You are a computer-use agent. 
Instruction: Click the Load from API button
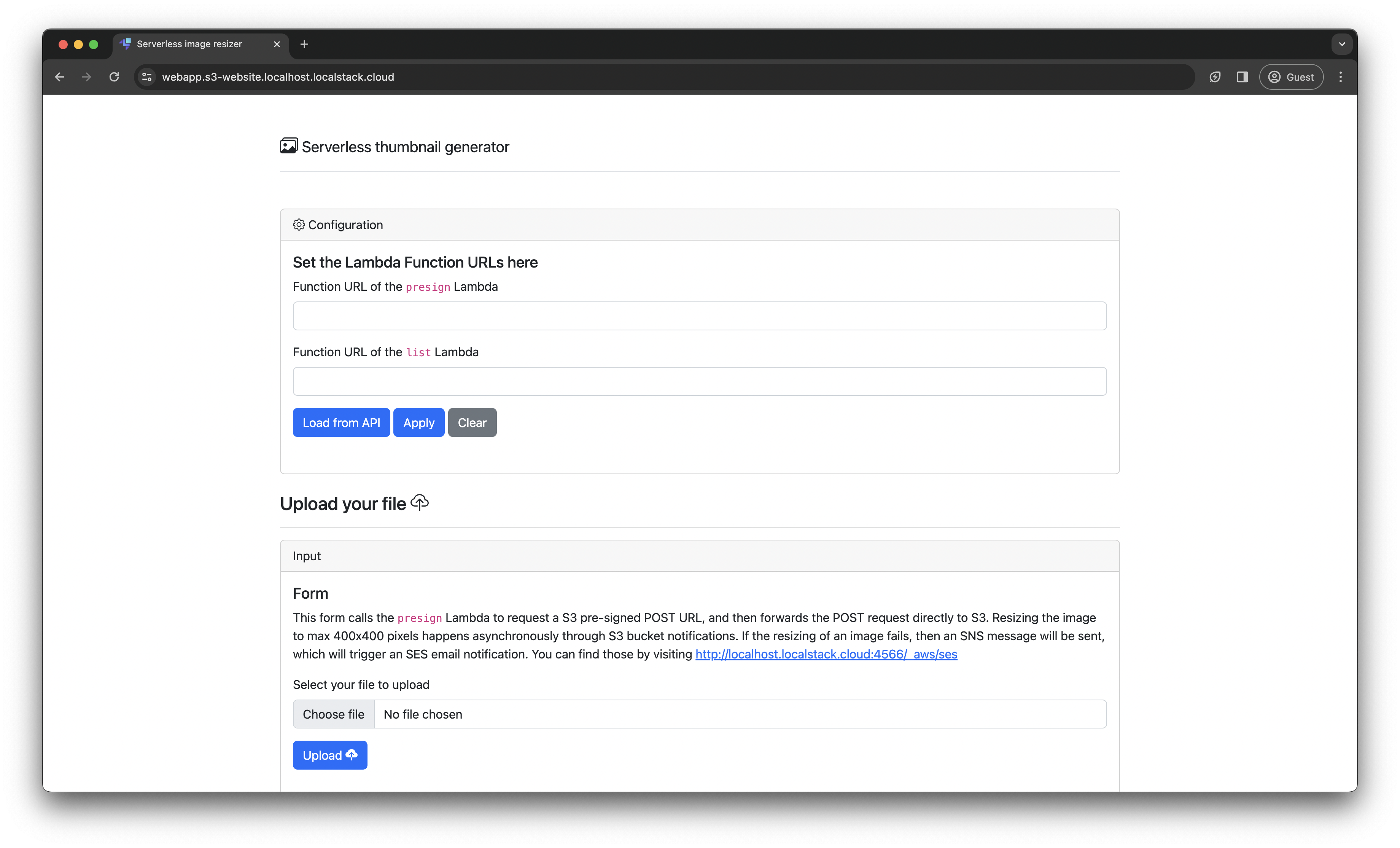(x=341, y=422)
